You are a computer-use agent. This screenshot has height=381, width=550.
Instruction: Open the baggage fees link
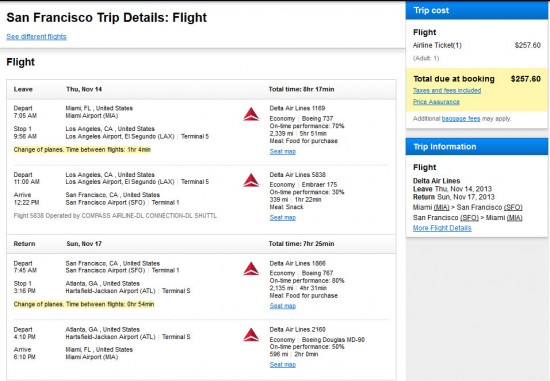pyautogui.click(x=461, y=119)
